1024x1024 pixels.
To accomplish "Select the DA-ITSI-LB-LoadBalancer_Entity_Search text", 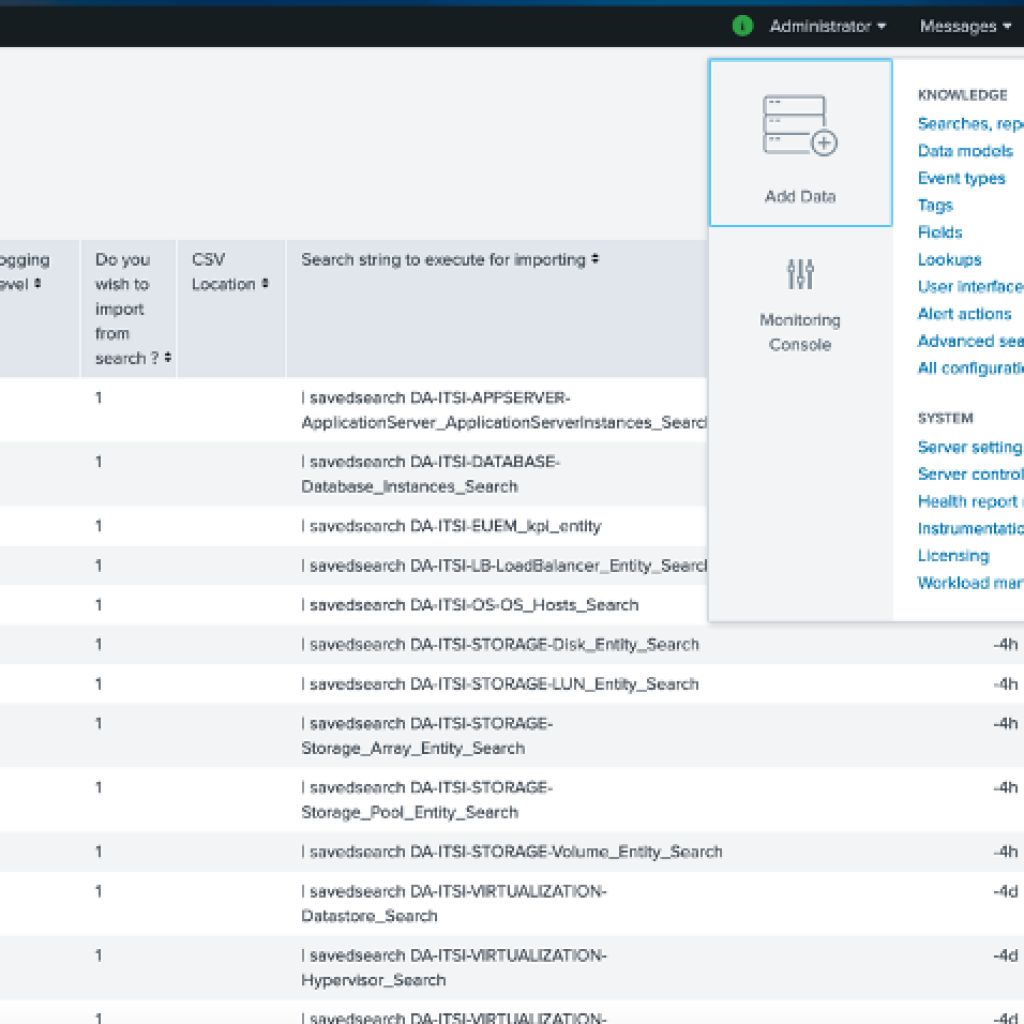I will (504, 566).
